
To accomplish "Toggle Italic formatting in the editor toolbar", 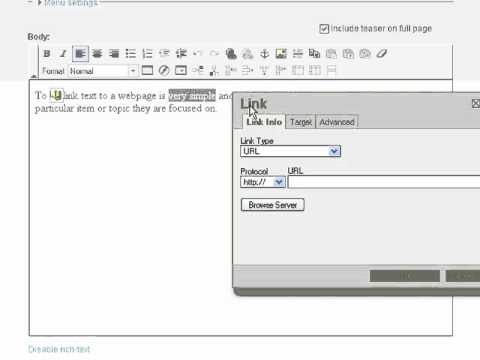I will (63, 54).
